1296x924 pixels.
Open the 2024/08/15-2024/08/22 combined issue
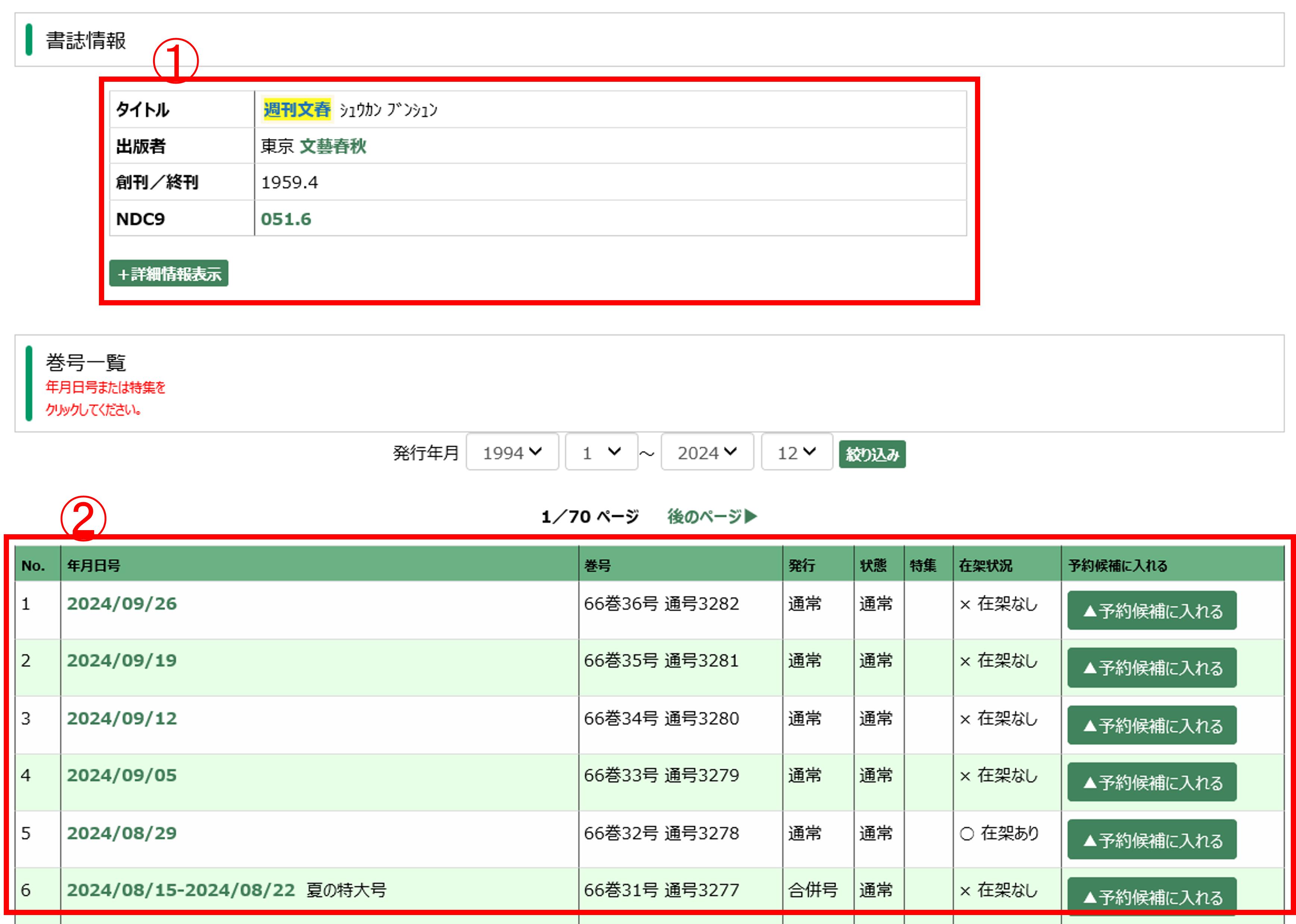(181, 890)
